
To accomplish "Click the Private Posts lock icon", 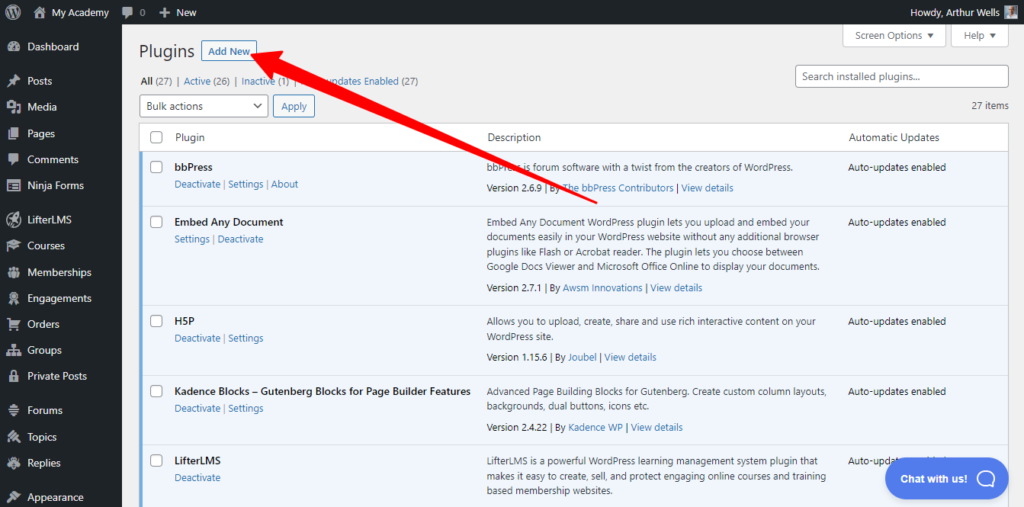I will (13, 376).
